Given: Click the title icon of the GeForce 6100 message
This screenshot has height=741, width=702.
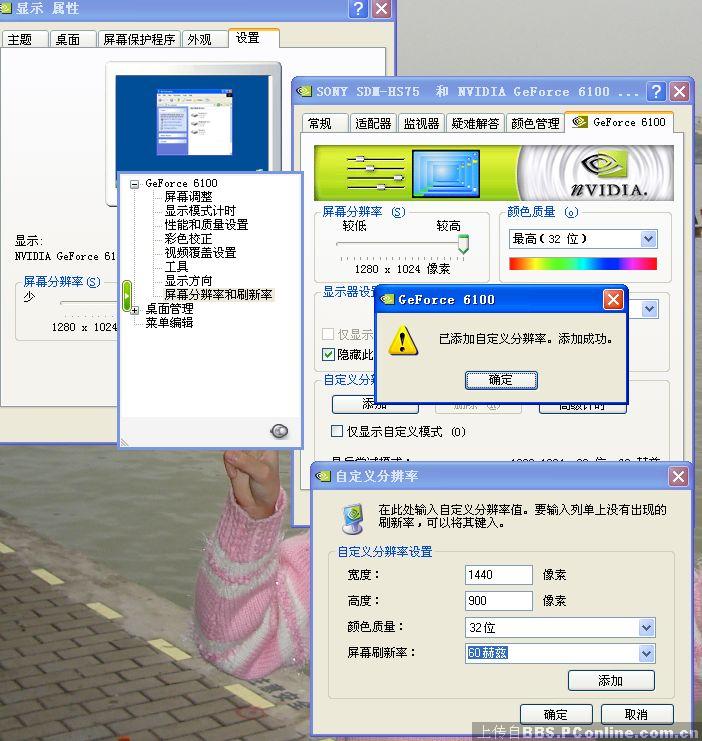Looking at the screenshot, I should click(387, 299).
